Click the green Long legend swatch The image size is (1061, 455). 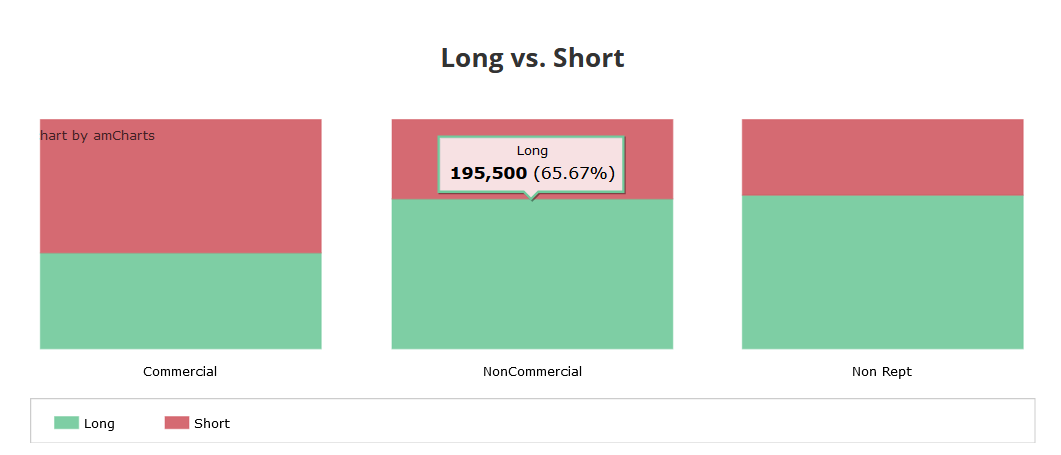coord(66,423)
